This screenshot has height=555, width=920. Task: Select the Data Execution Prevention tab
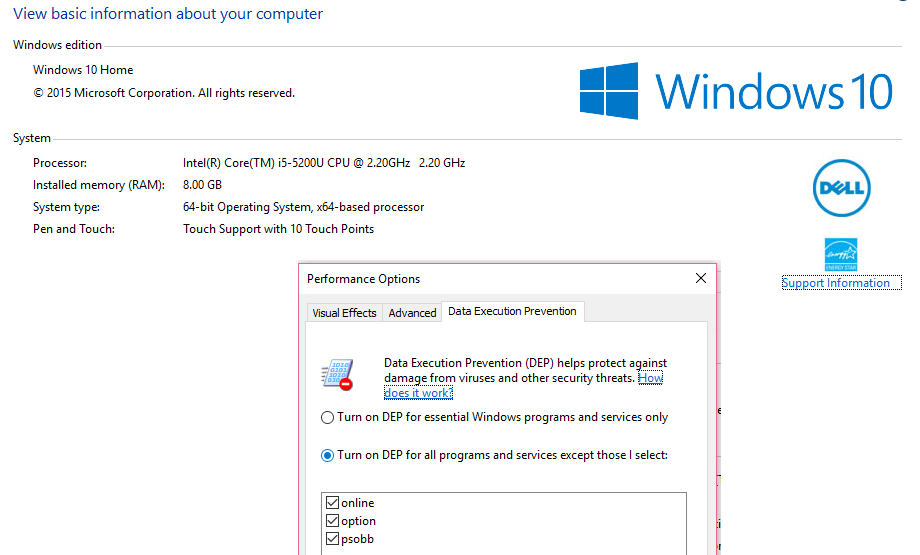[512, 311]
